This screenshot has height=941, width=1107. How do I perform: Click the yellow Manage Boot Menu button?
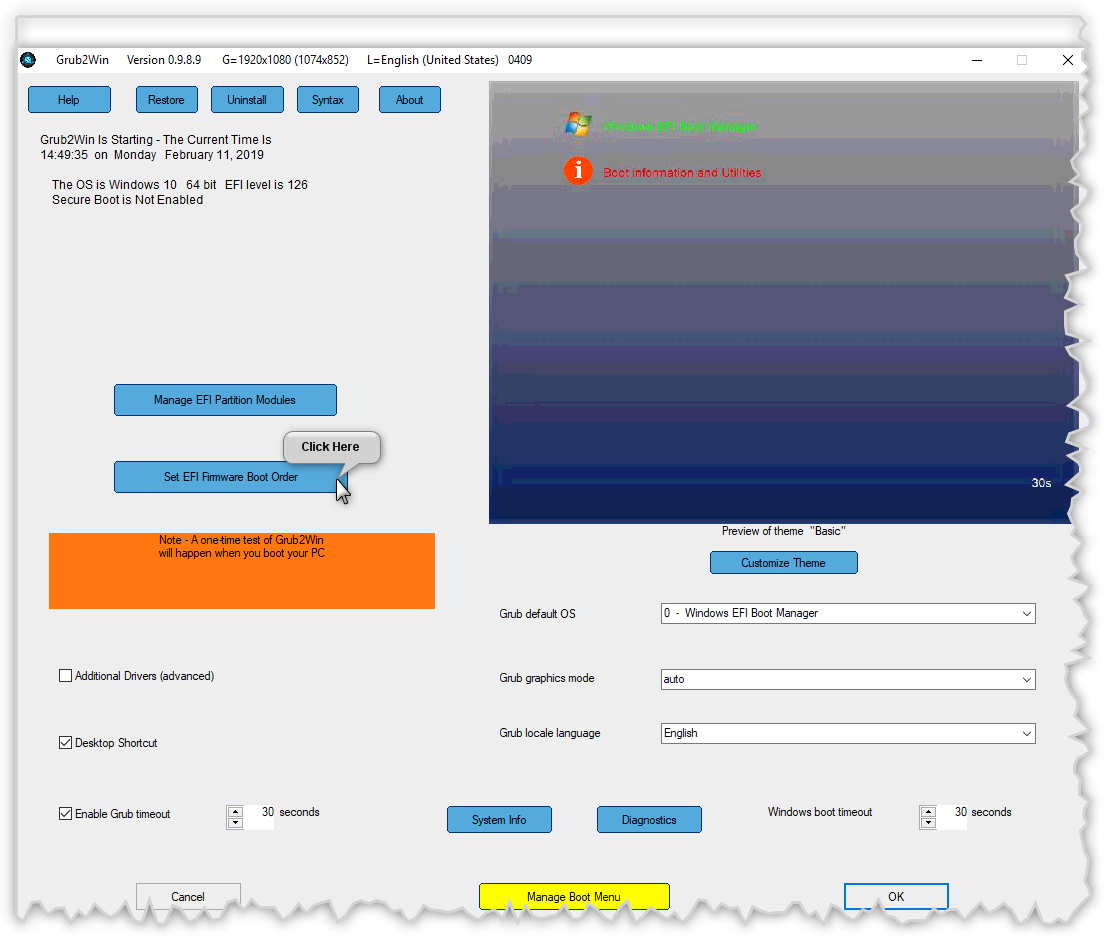(574, 897)
